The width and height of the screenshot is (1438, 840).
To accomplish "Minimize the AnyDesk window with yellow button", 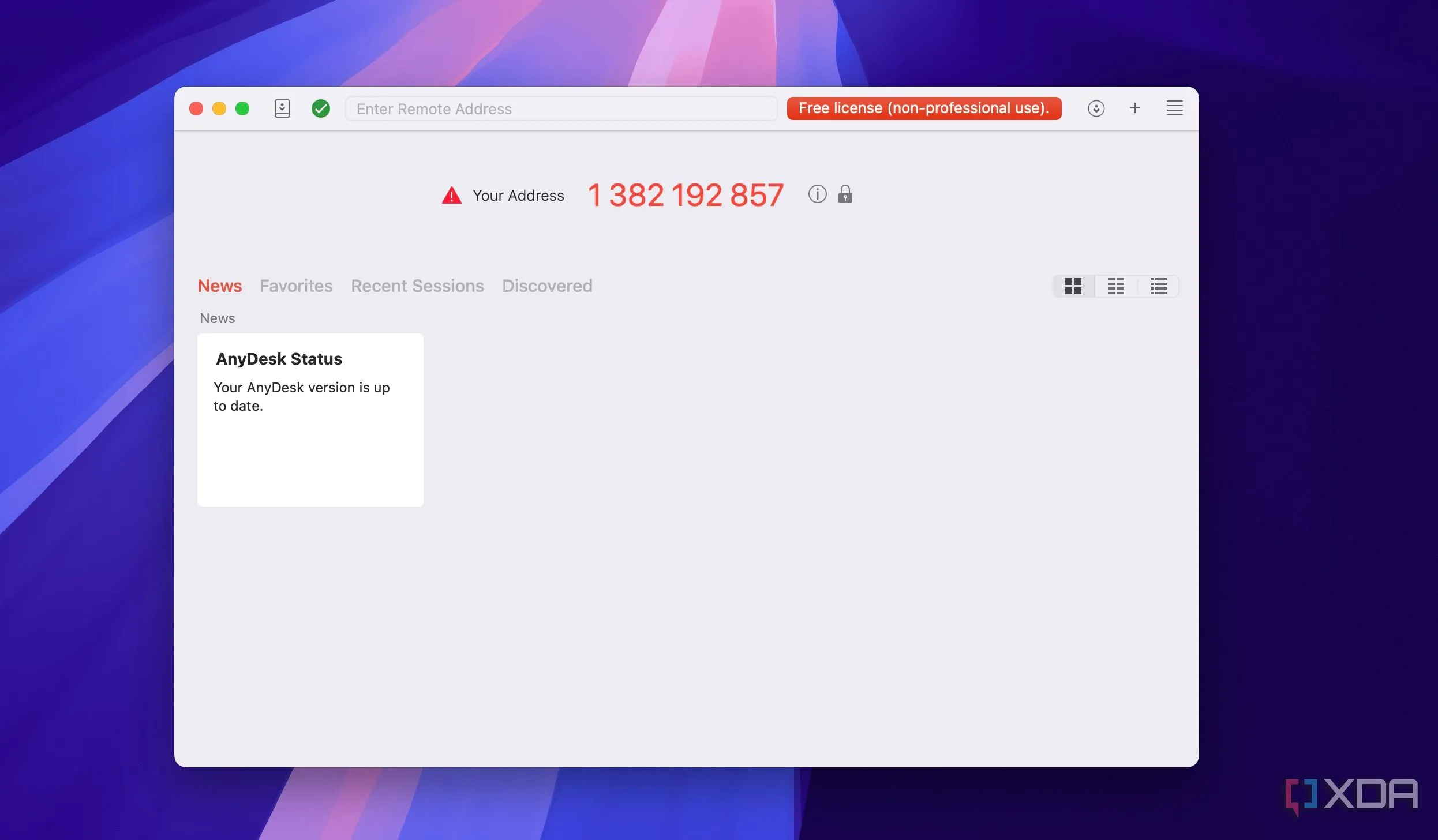I will 219,108.
